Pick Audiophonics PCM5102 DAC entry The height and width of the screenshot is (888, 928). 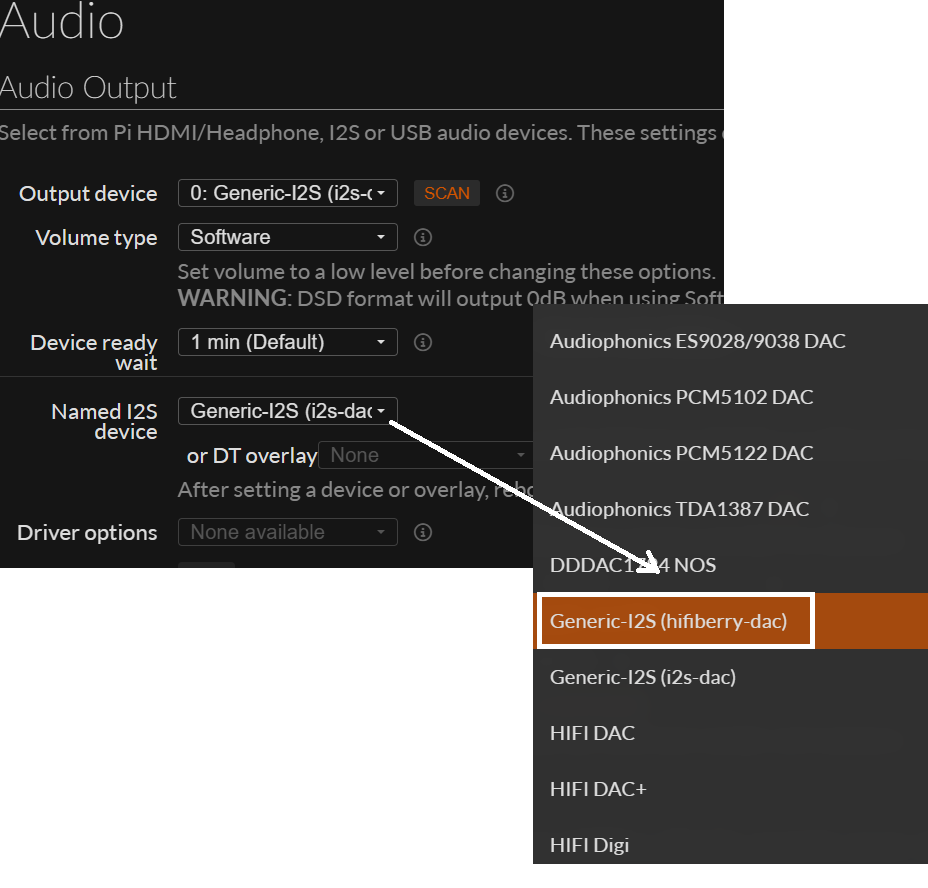(x=681, y=397)
